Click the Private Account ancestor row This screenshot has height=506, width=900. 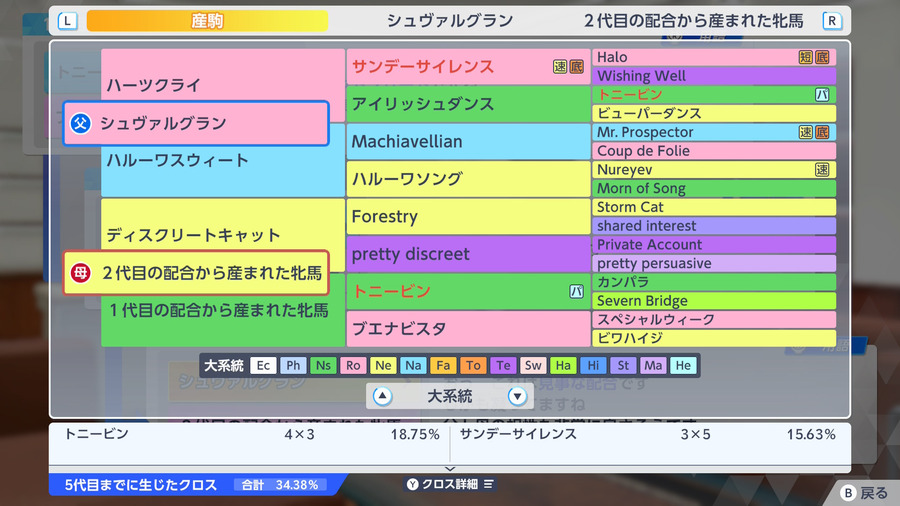click(x=714, y=244)
